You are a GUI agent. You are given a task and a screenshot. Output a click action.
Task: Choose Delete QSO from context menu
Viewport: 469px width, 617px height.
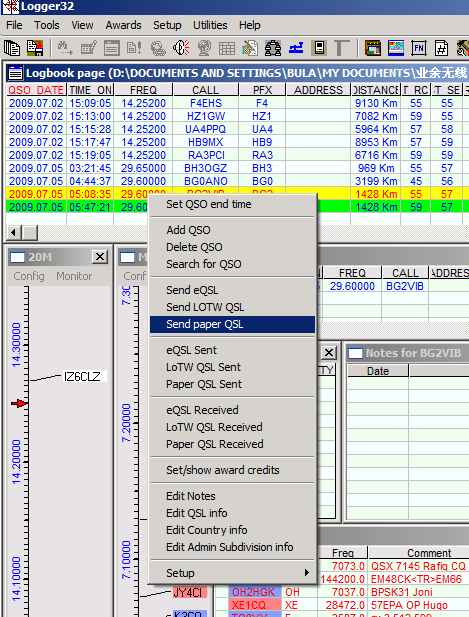[x=232, y=247]
